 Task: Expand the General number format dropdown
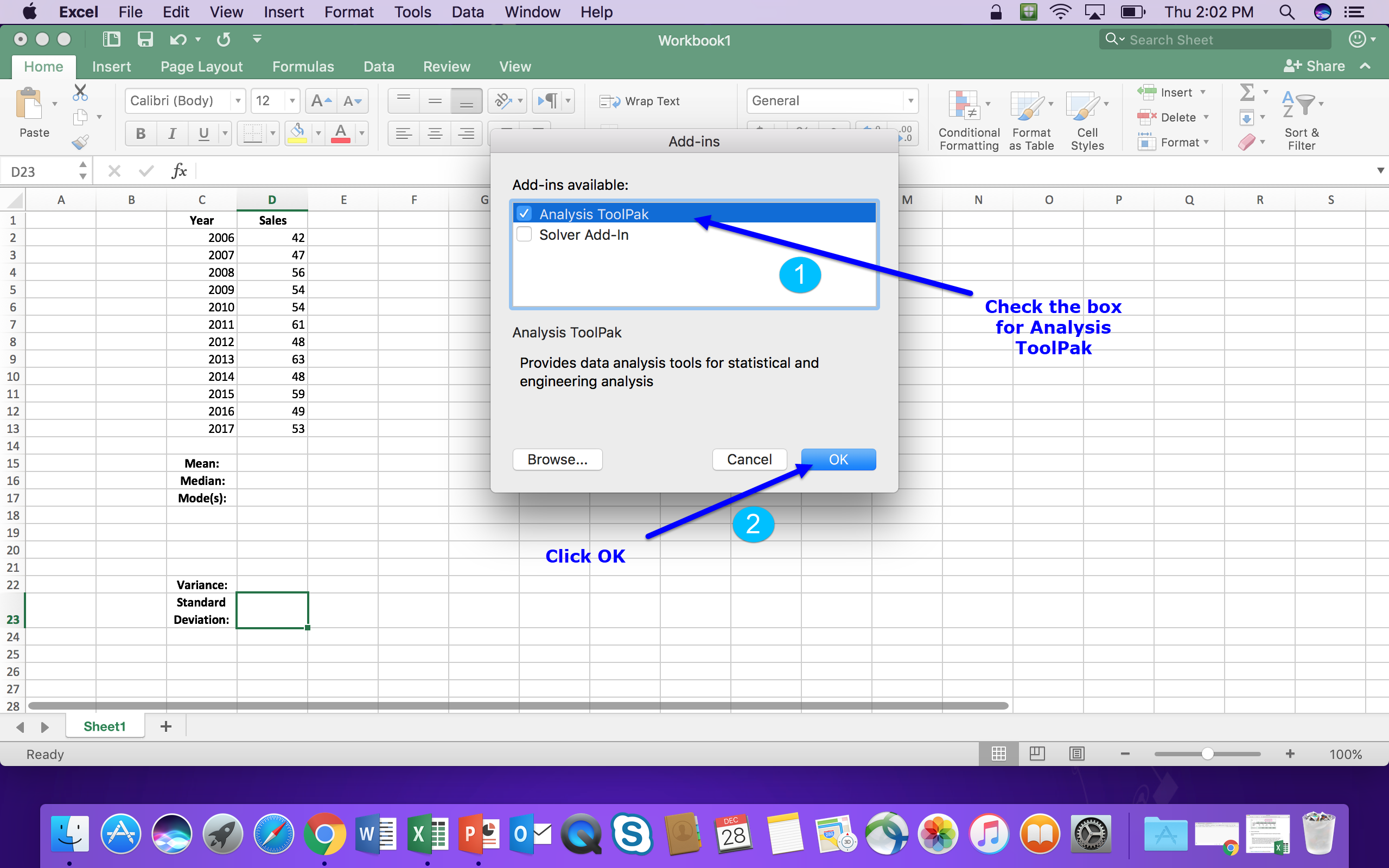[910, 101]
